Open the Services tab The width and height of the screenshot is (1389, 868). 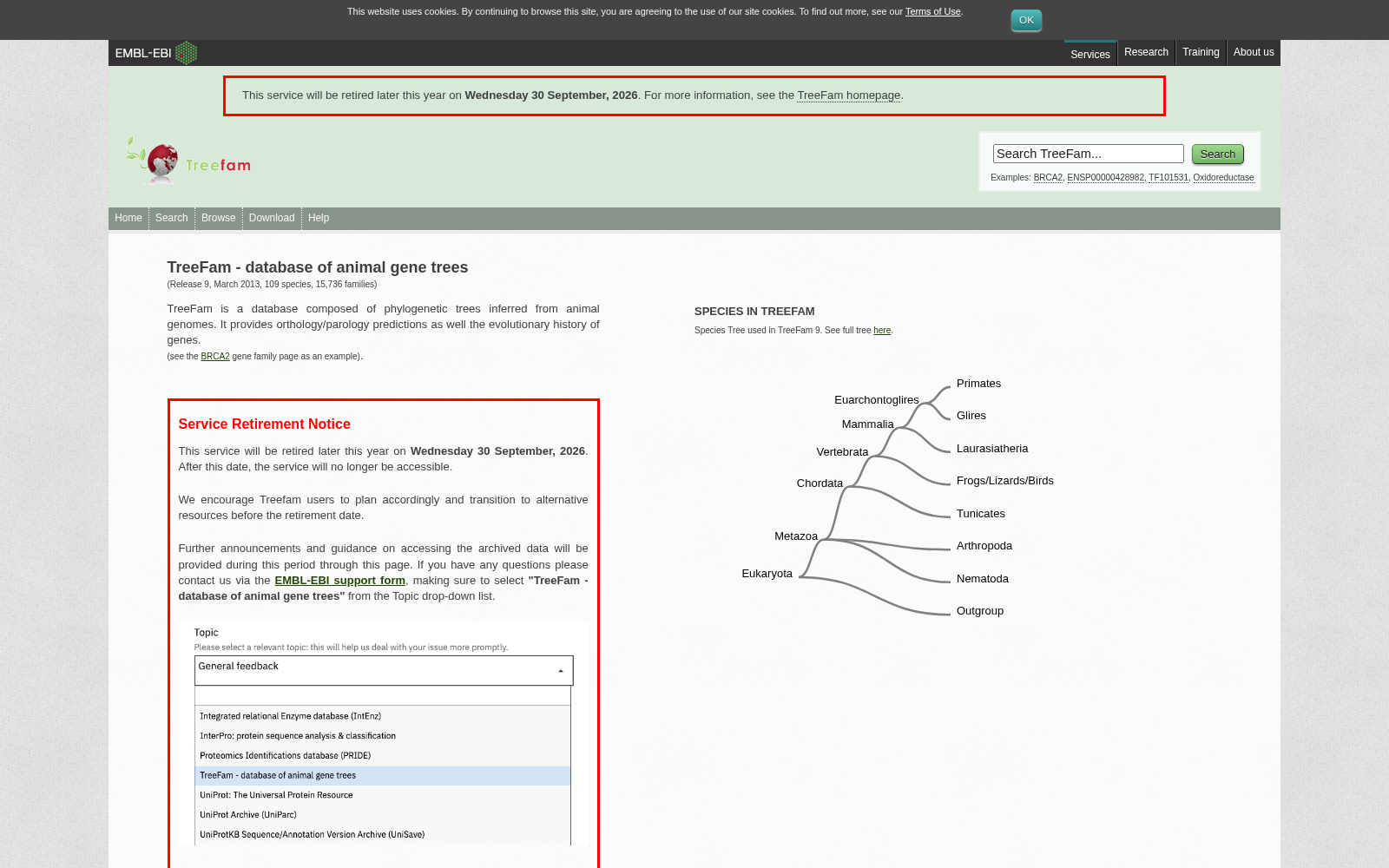[x=1090, y=54]
